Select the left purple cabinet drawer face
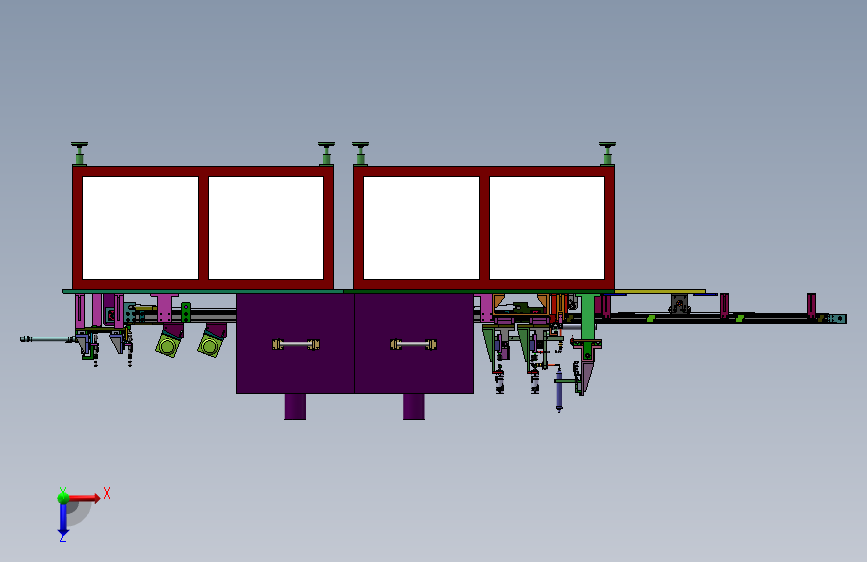The width and height of the screenshot is (867, 562). coord(295,344)
